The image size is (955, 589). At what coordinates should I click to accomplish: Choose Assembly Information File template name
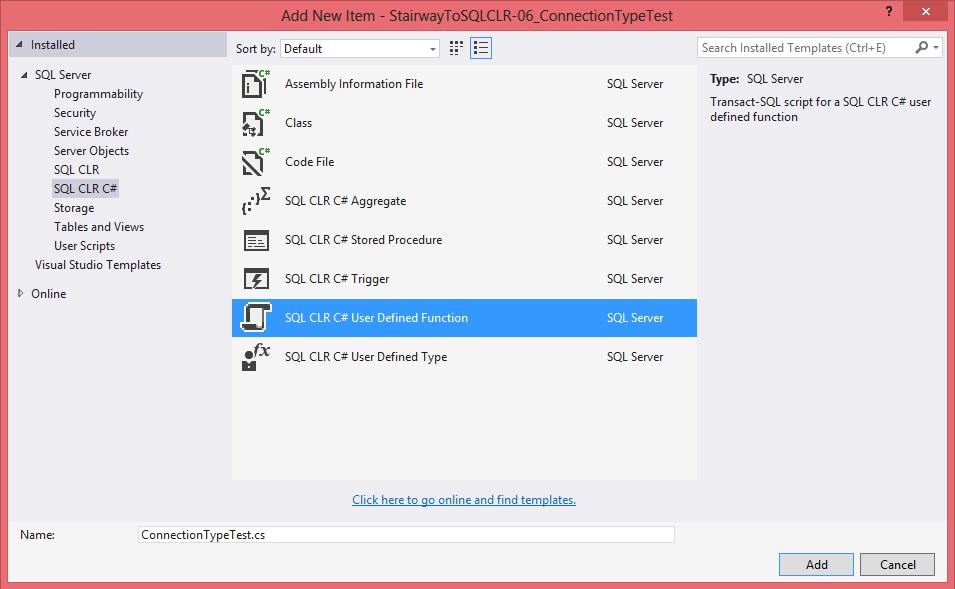(354, 84)
